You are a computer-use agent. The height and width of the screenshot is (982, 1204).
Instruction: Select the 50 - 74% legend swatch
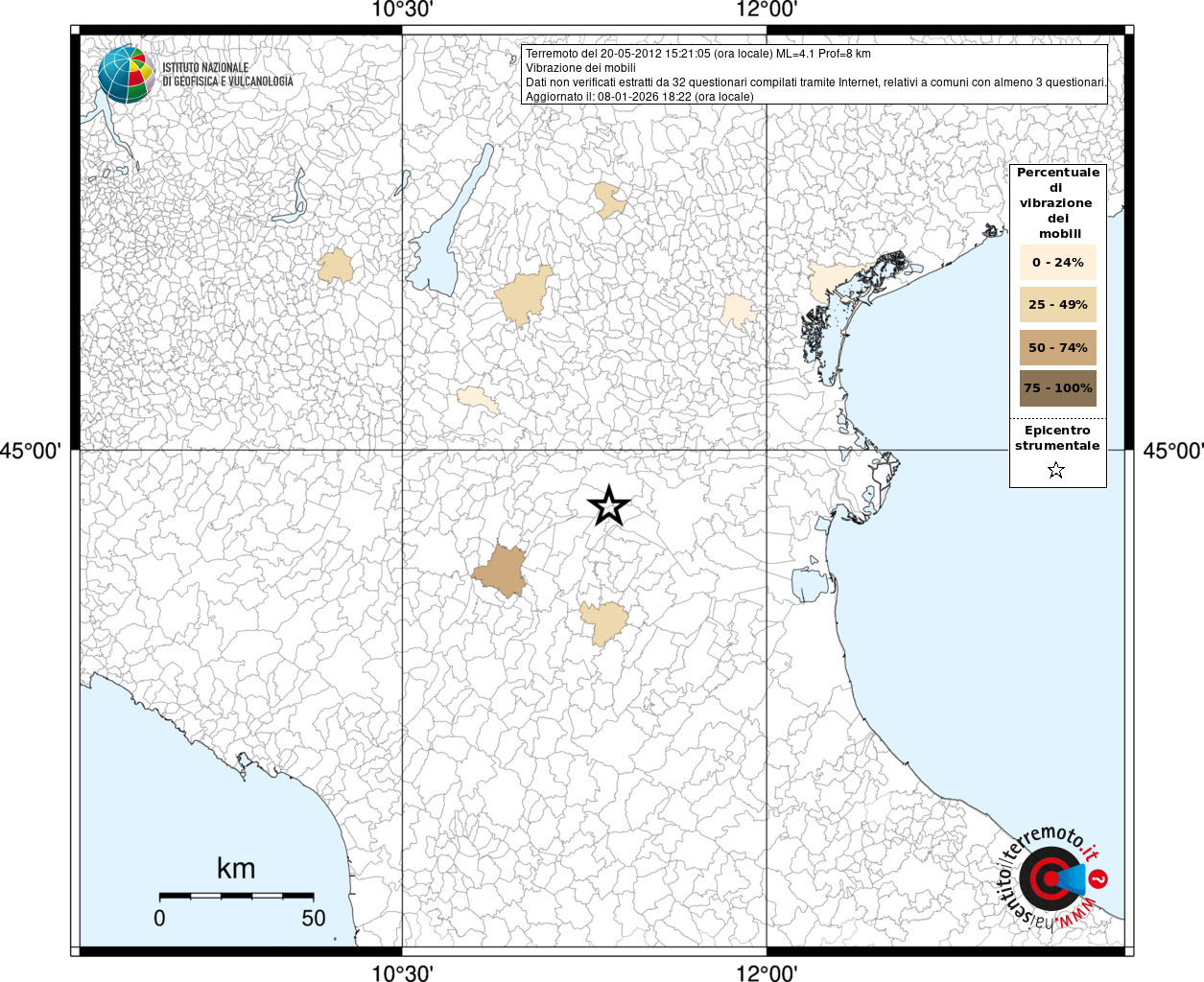[1058, 347]
